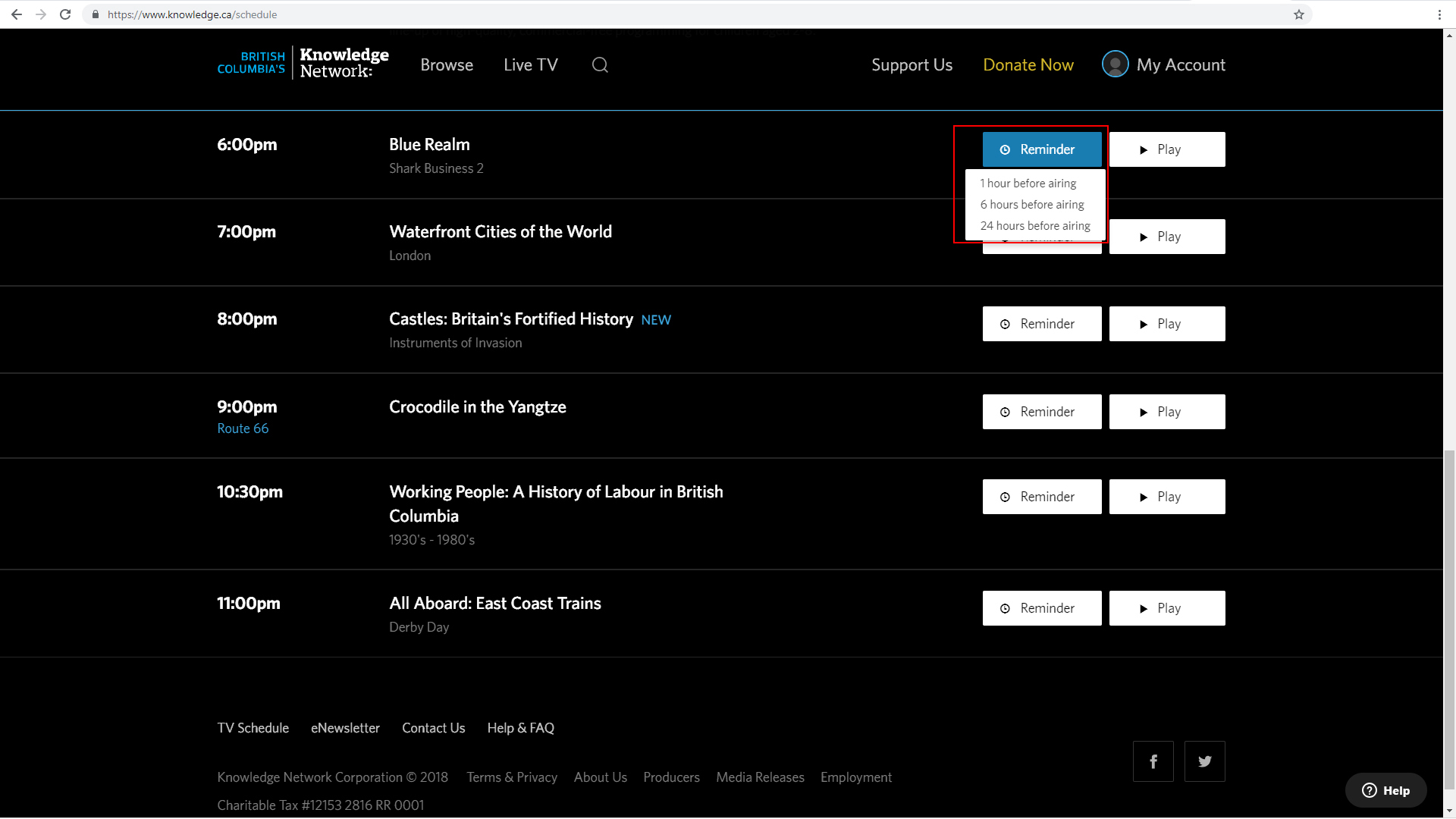The width and height of the screenshot is (1456, 819).
Task: Click the padlock site info icon
Action: coord(96,14)
